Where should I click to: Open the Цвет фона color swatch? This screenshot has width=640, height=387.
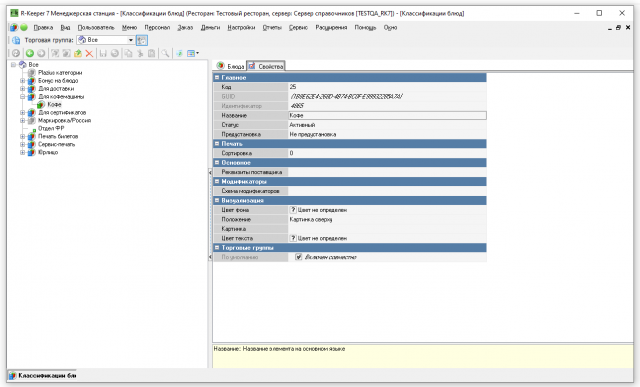pyautogui.click(x=293, y=210)
